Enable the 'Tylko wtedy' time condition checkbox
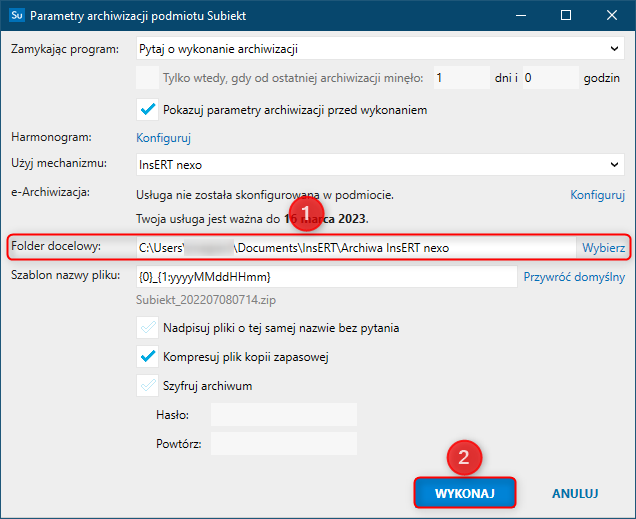Screen dimensions: 636x519 click(x=147, y=77)
